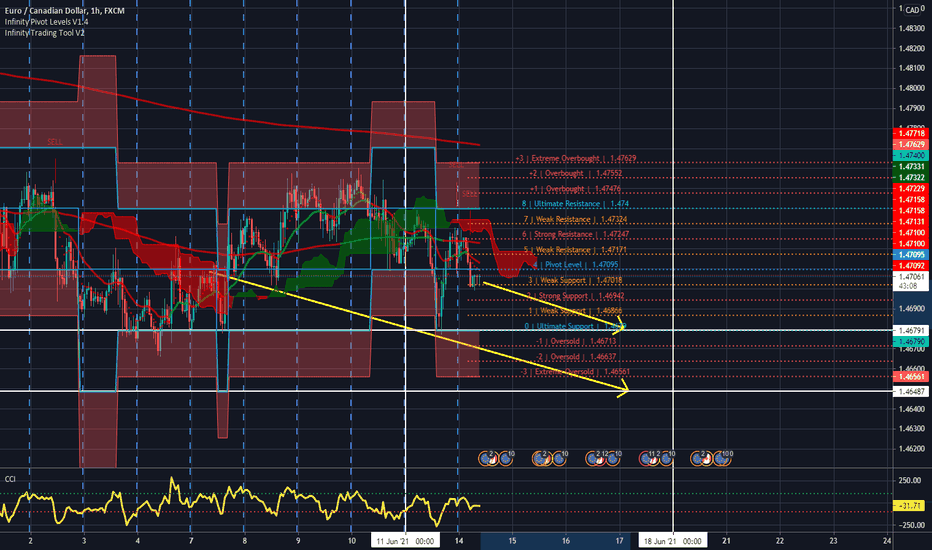
Task: Click the '18 Jun '21 00:00' time label
Action: pos(673,541)
